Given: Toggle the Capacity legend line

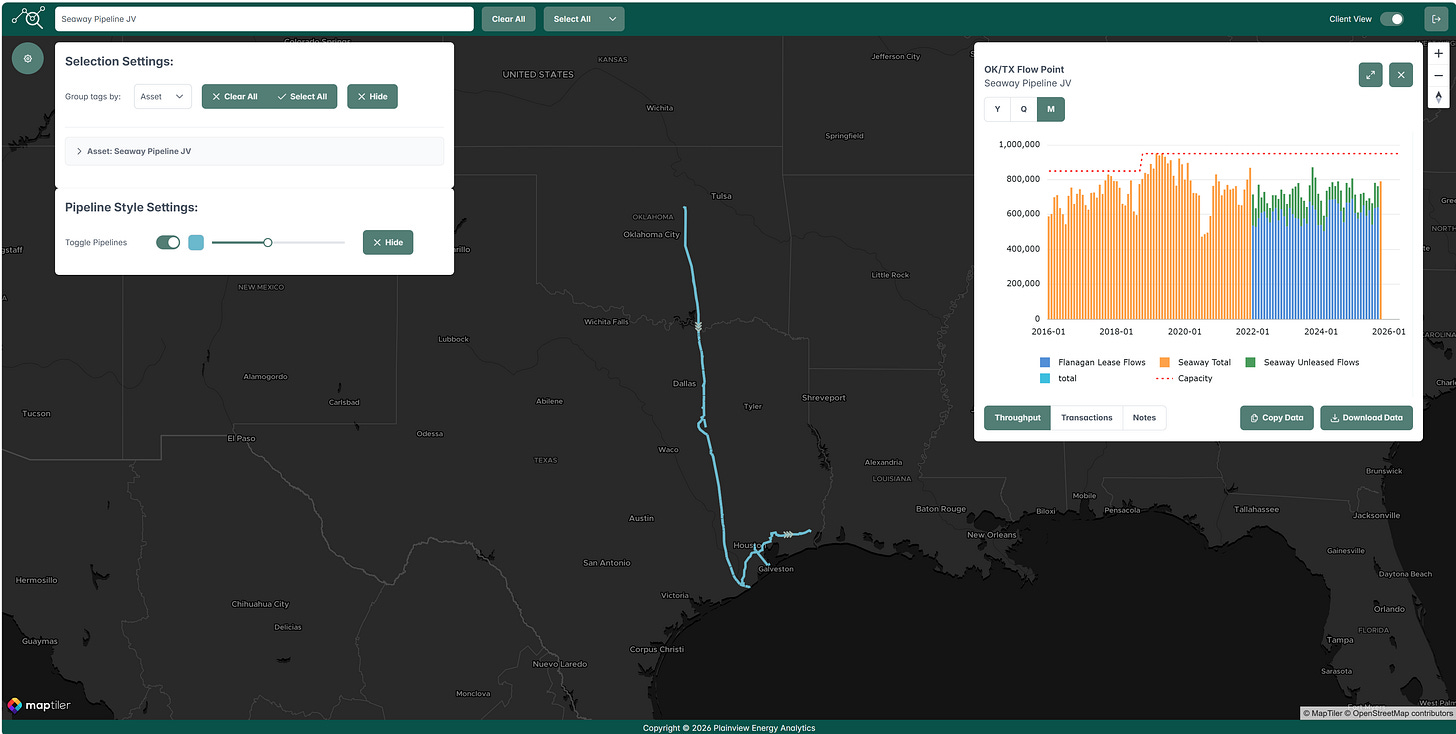Looking at the screenshot, I should click(x=1184, y=378).
